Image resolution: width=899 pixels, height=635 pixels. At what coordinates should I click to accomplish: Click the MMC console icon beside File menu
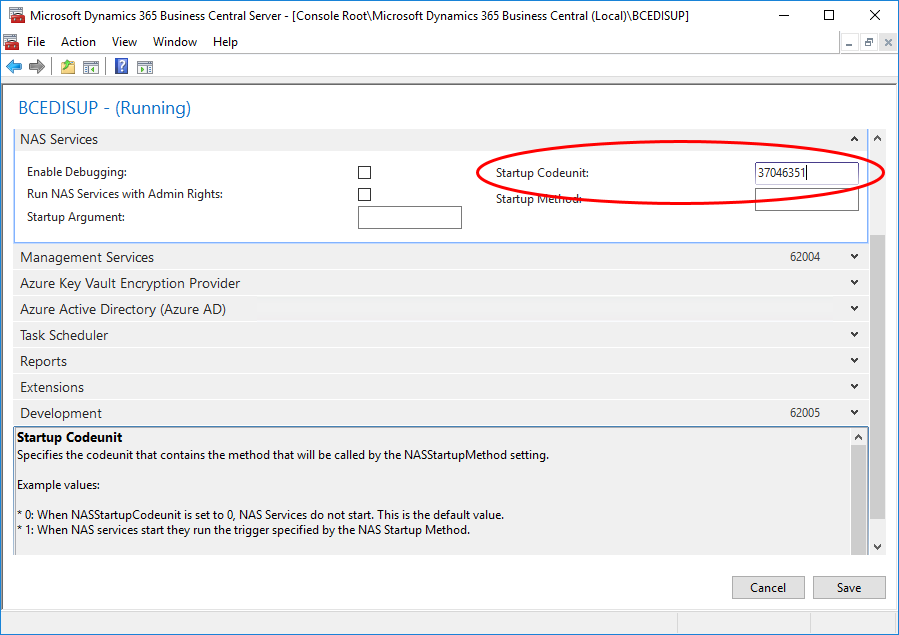[11, 42]
